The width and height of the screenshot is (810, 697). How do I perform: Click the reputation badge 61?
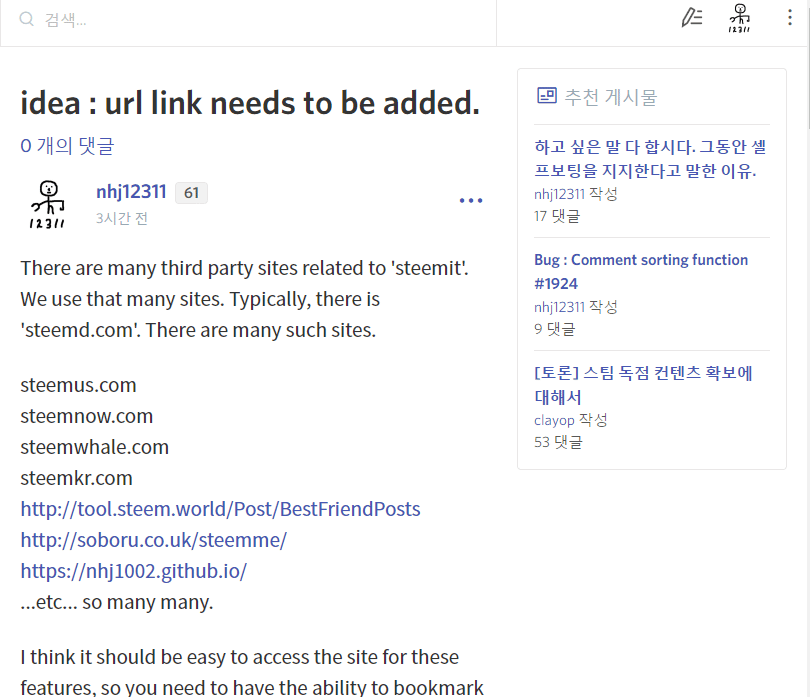click(191, 193)
